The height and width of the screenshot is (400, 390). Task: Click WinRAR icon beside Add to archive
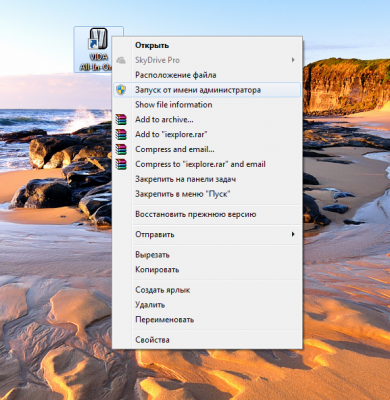[121, 119]
